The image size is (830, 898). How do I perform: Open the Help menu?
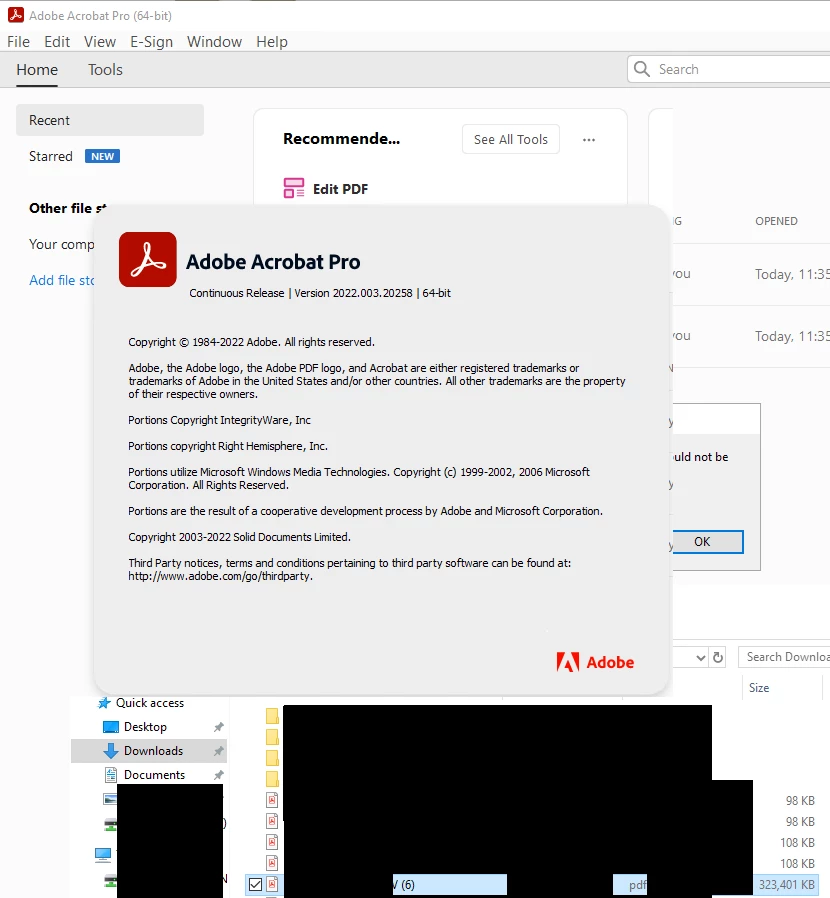point(272,42)
